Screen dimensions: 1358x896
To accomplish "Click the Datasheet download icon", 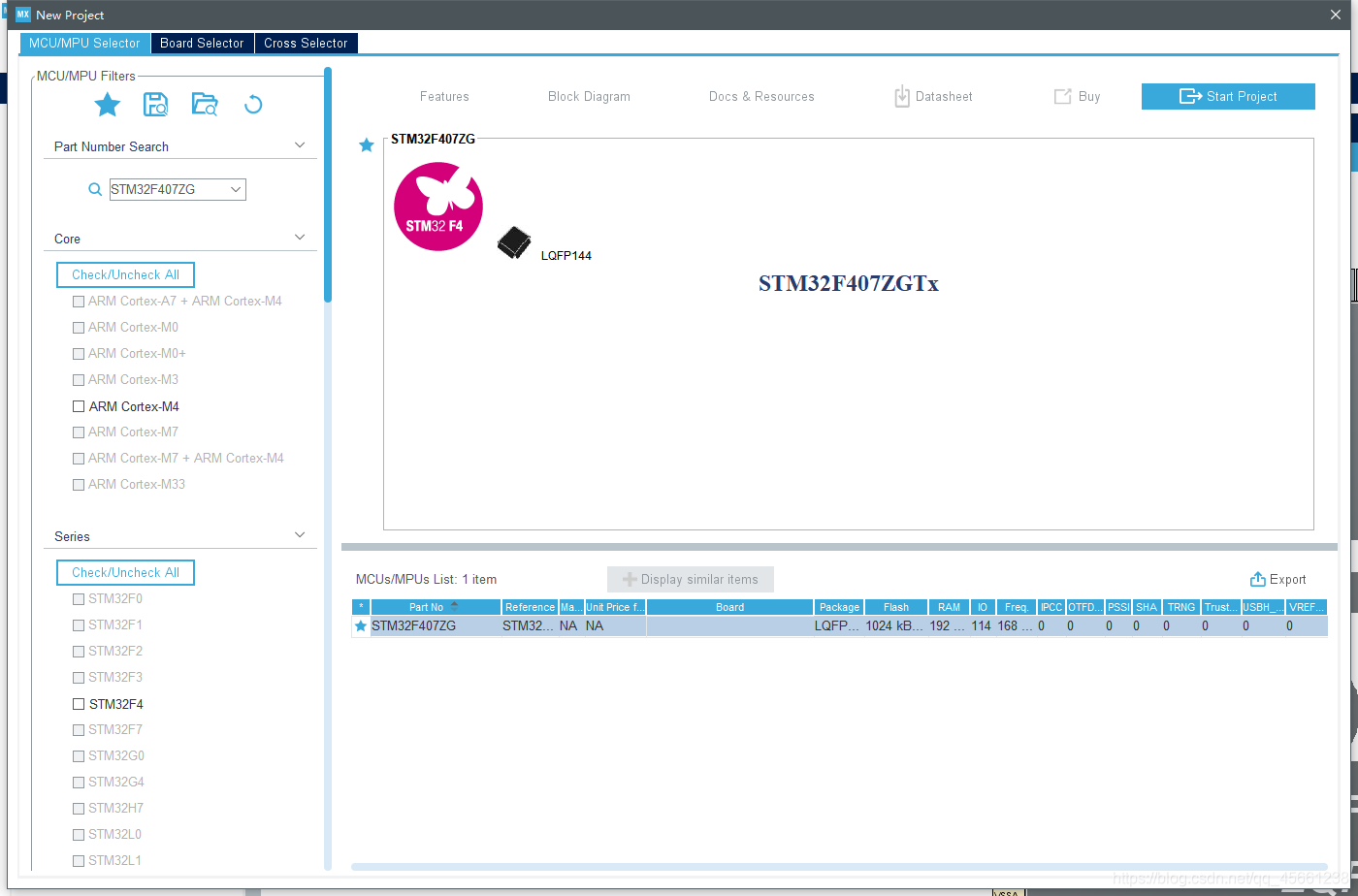I will pos(902,96).
